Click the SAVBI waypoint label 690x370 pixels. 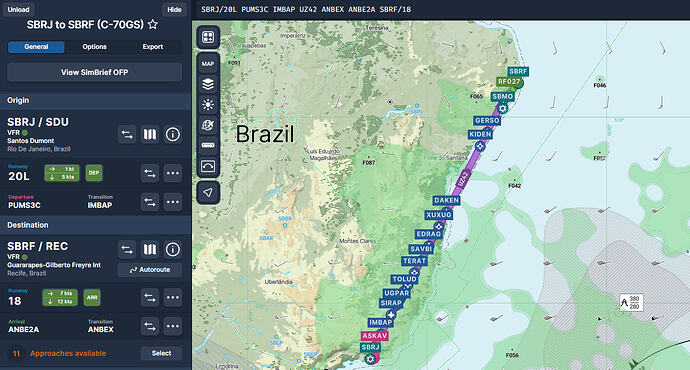click(421, 249)
